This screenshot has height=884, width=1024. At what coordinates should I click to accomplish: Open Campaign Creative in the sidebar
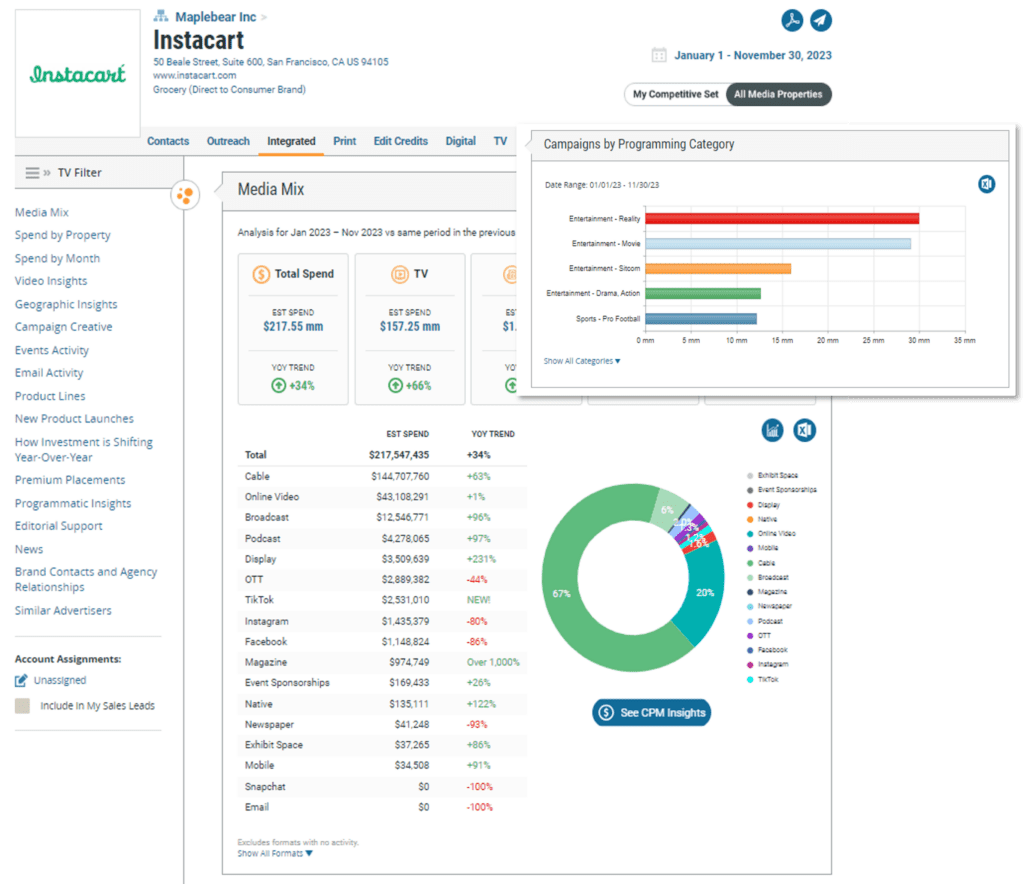point(63,327)
